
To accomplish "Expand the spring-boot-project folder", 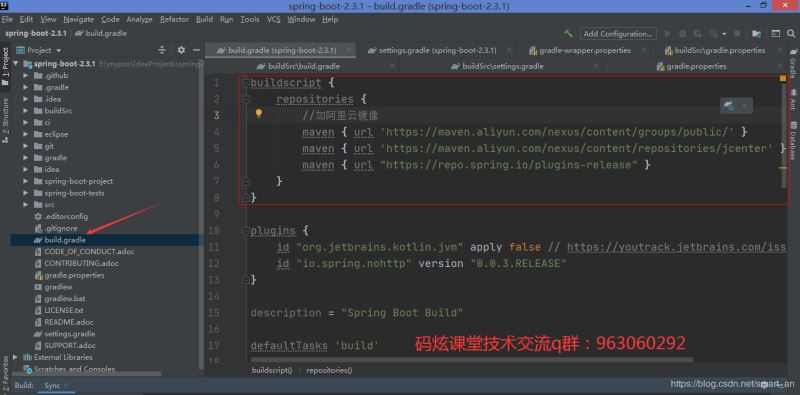I will (26, 181).
